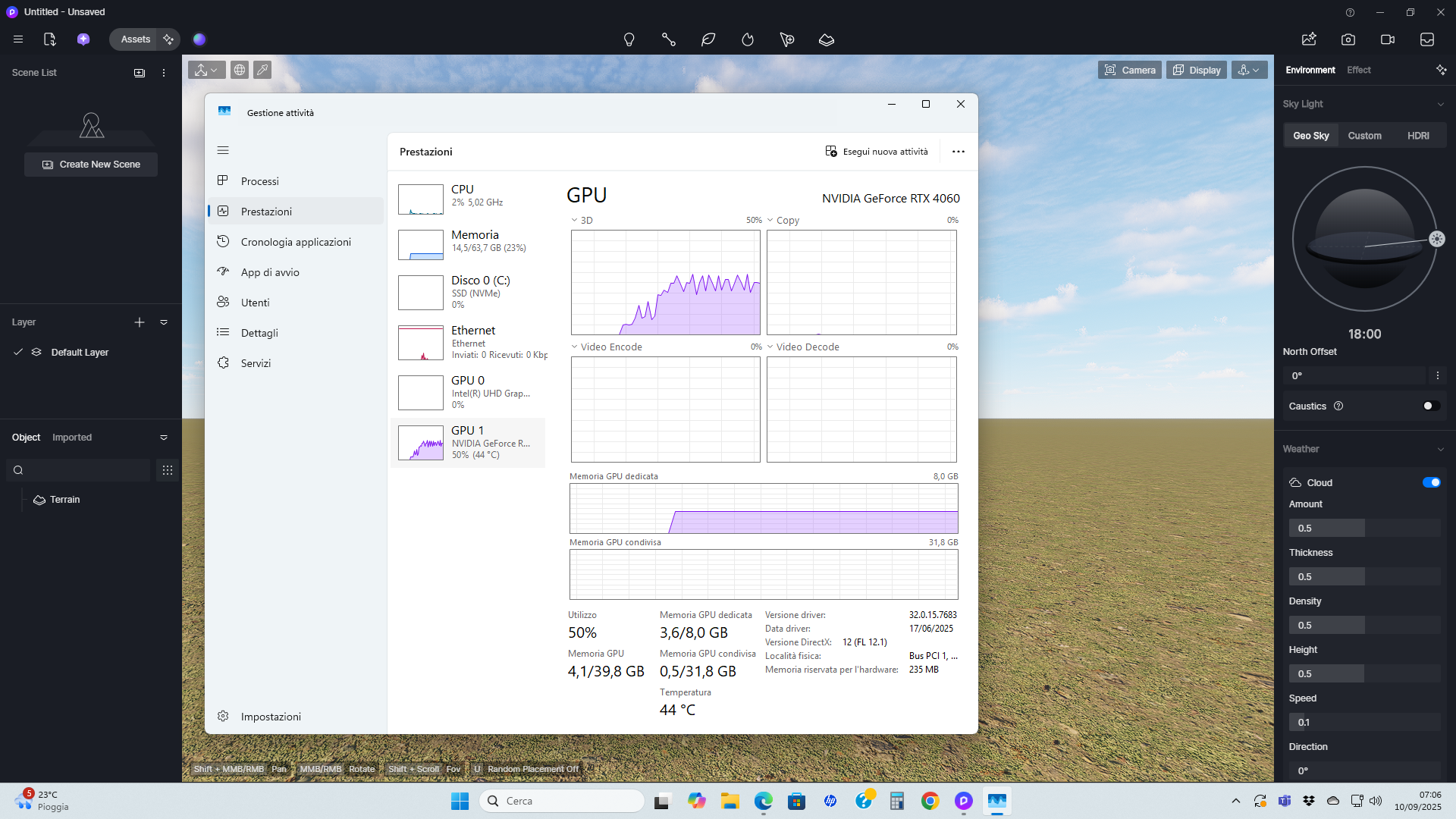The width and height of the screenshot is (1456, 819).
Task: Open Scene List more options dots
Action: [164, 73]
